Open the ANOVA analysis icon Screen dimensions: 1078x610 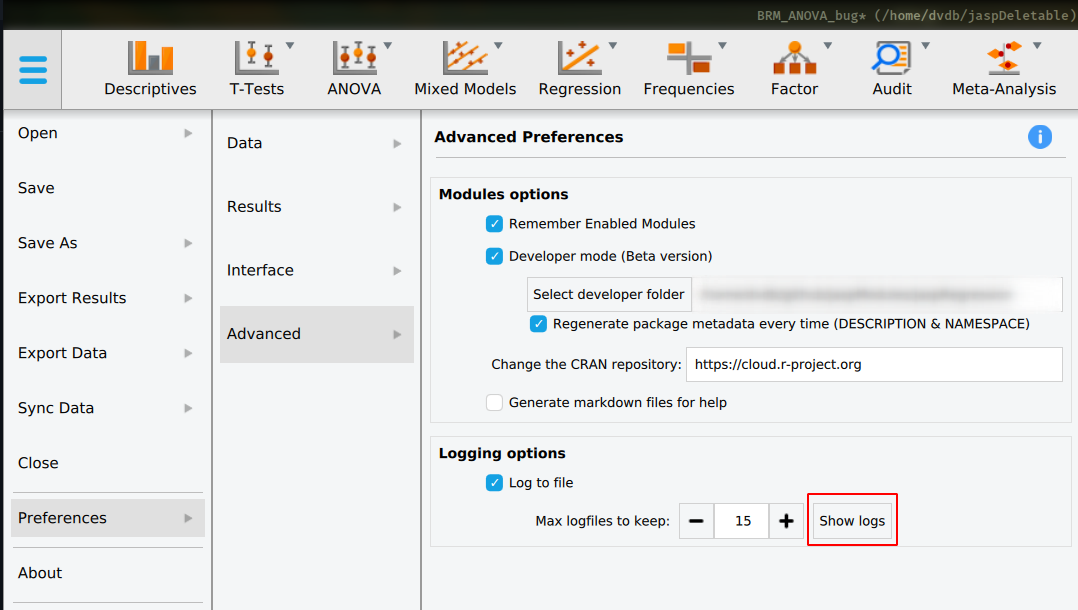353,55
